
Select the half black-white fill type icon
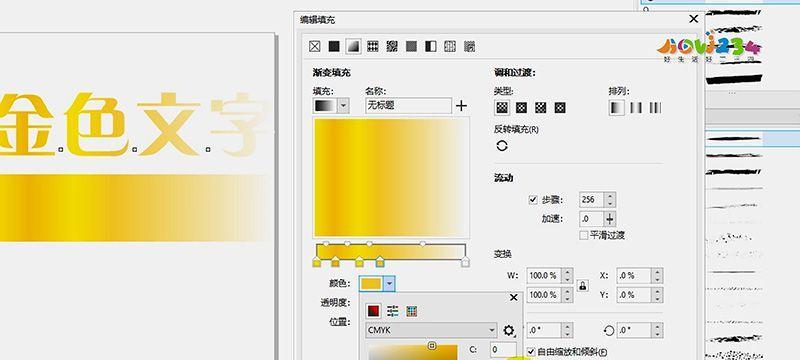click(x=431, y=47)
